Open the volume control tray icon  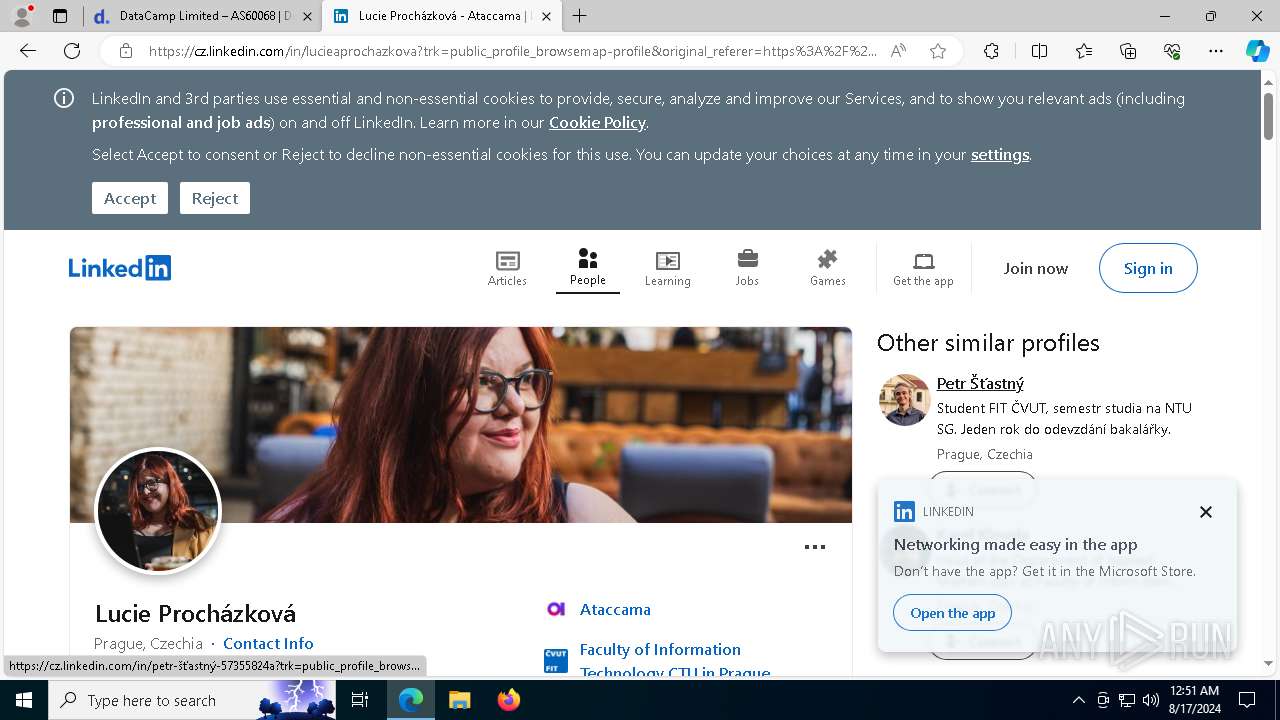[x=1151, y=700]
